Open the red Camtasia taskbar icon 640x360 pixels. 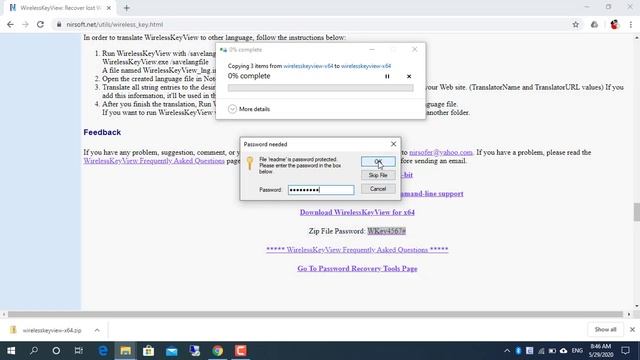(240, 351)
